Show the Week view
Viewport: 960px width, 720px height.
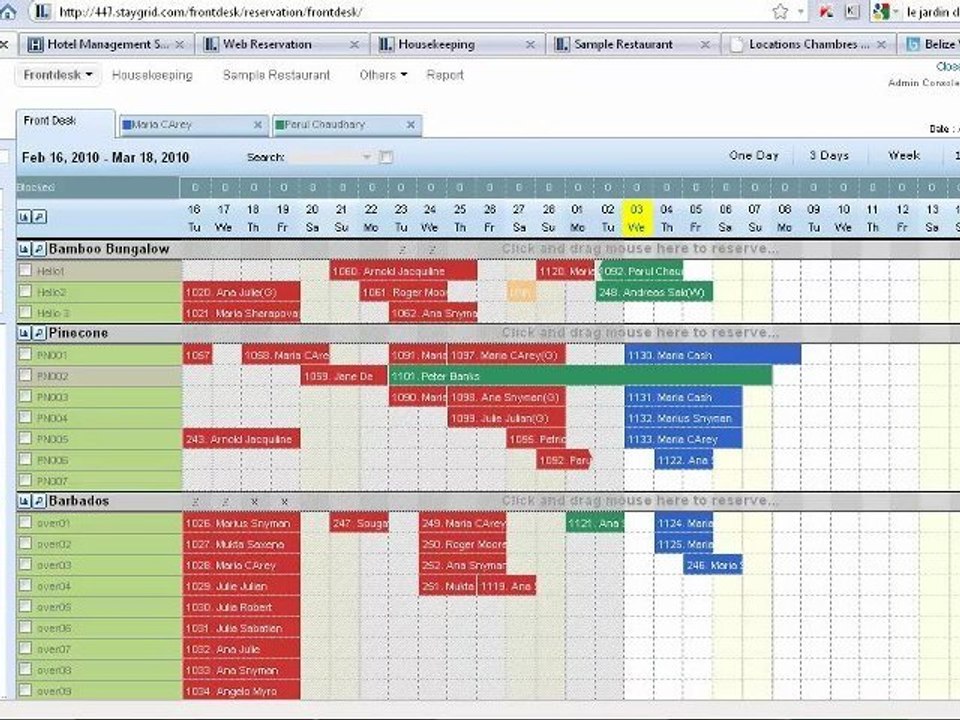click(x=904, y=156)
